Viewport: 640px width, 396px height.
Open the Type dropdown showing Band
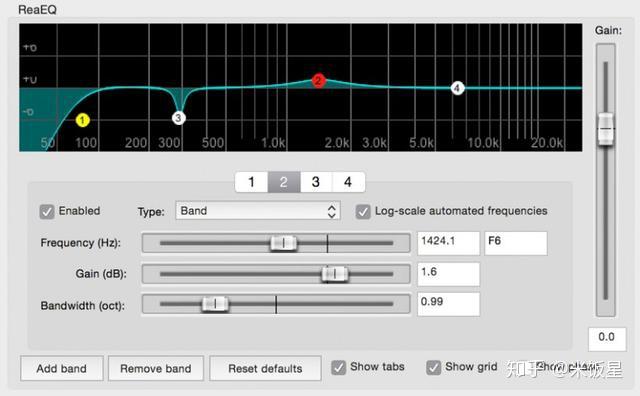[x=258, y=211]
